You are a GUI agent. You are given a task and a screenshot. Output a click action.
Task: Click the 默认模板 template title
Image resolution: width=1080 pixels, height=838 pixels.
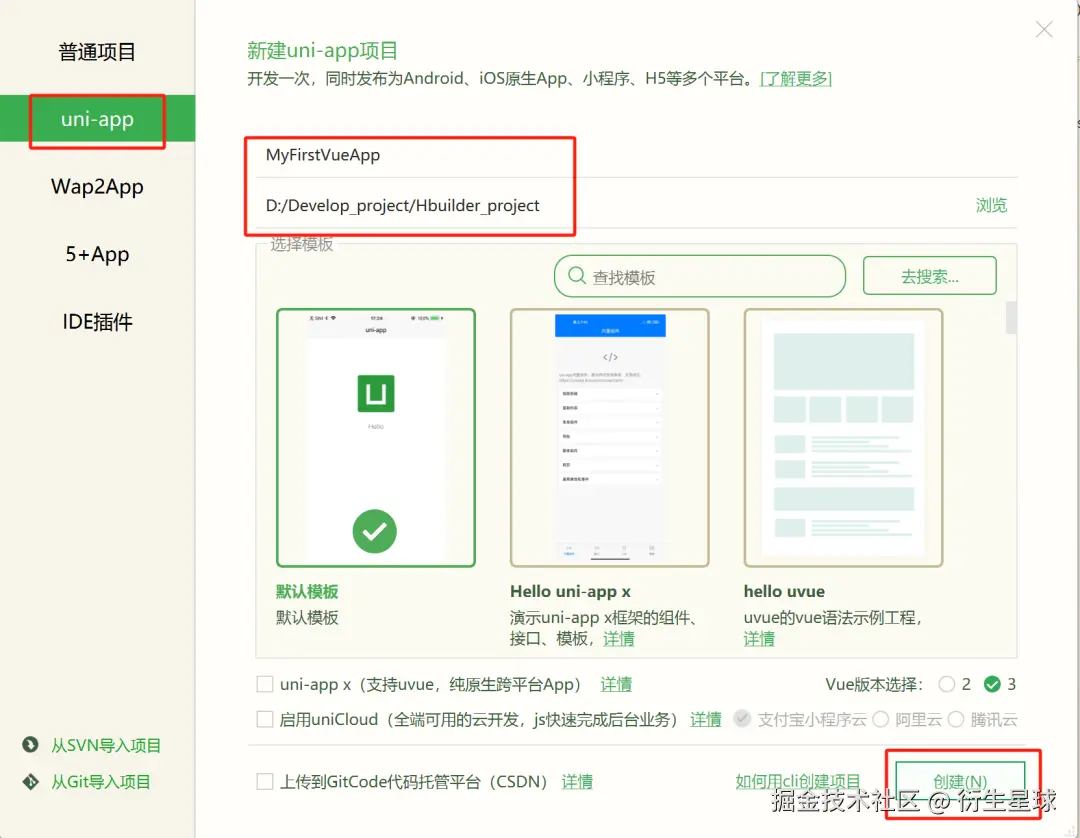(x=307, y=591)
